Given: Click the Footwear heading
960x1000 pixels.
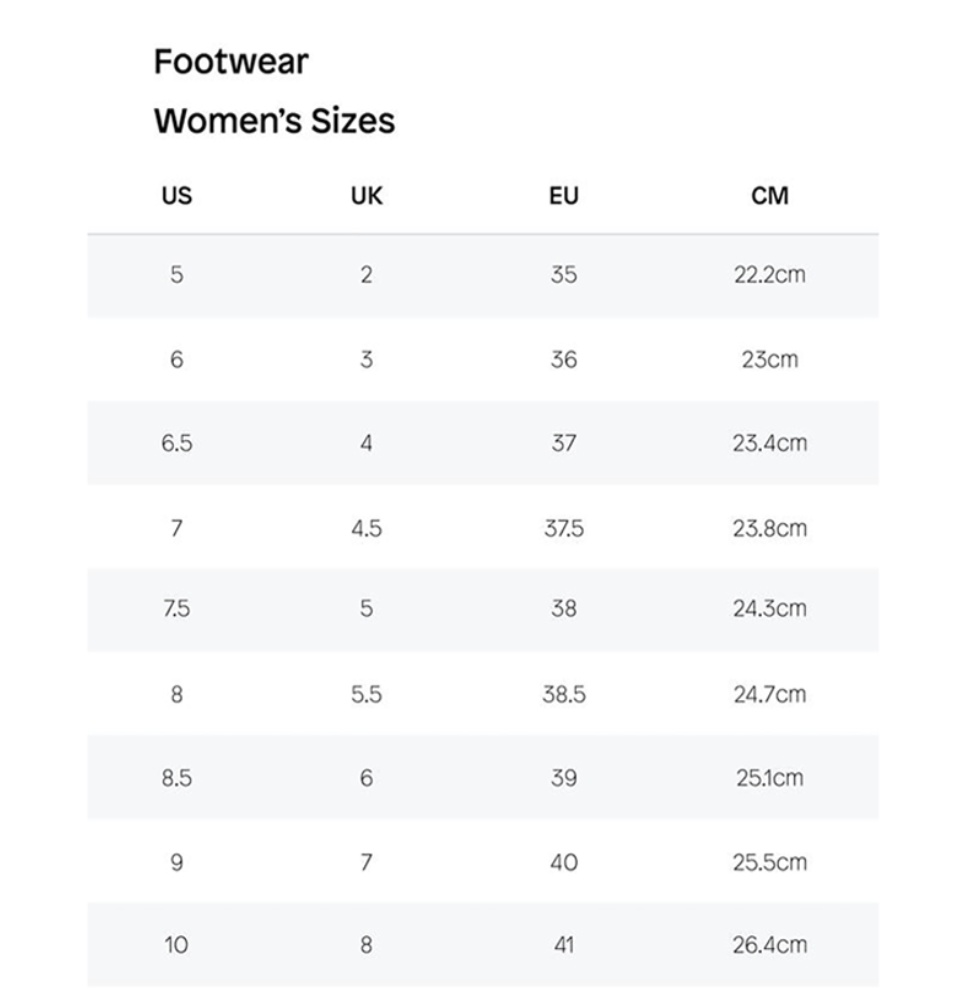Looking at the screenshot, I should (x=231, y=62).
